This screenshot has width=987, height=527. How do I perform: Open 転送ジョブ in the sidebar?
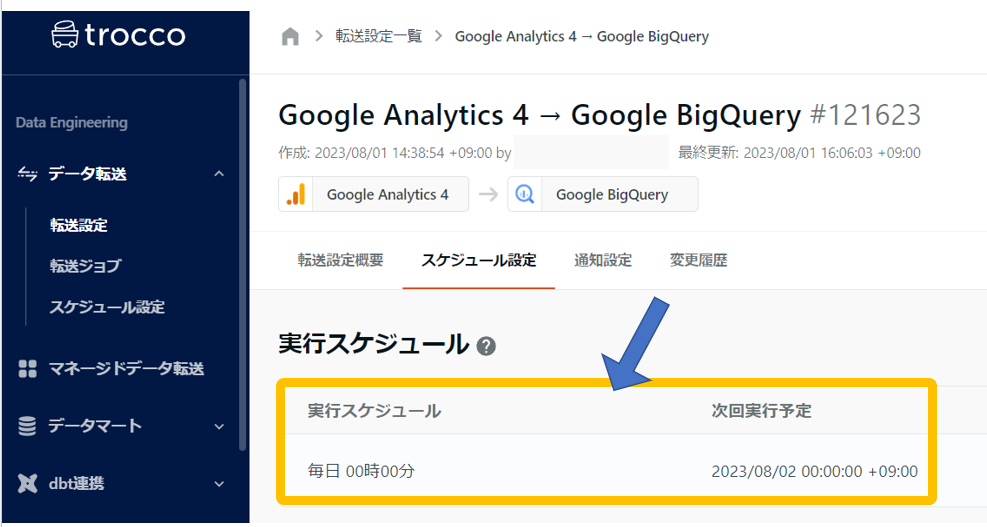(x=85, y=266)
